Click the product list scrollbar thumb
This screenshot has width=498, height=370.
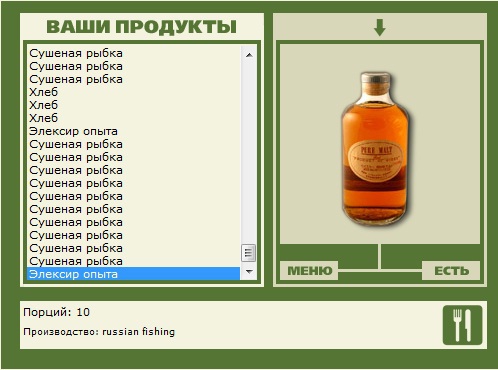click(249, 253)
